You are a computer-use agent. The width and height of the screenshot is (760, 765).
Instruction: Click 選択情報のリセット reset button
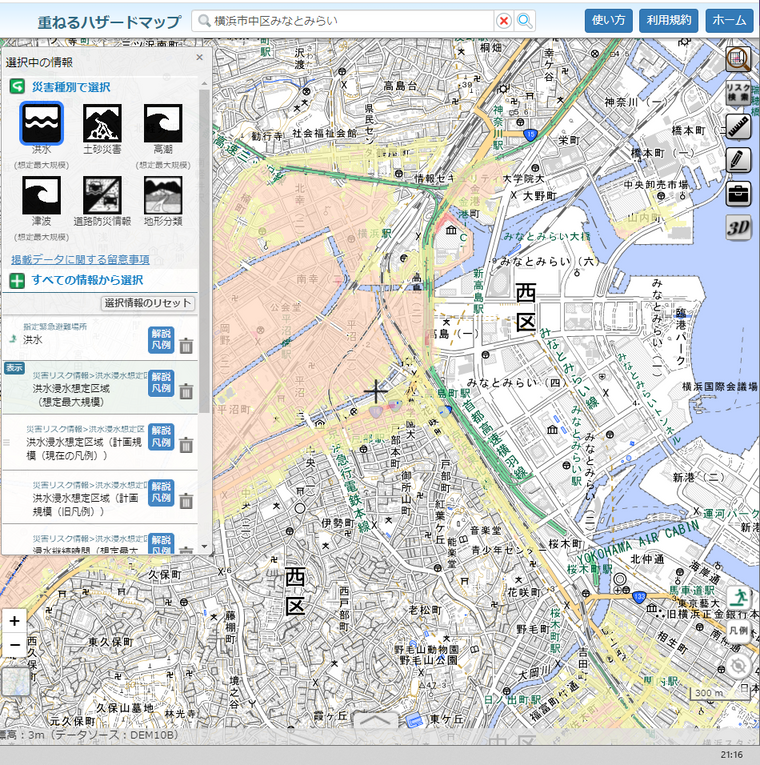[x=148, y=303]
